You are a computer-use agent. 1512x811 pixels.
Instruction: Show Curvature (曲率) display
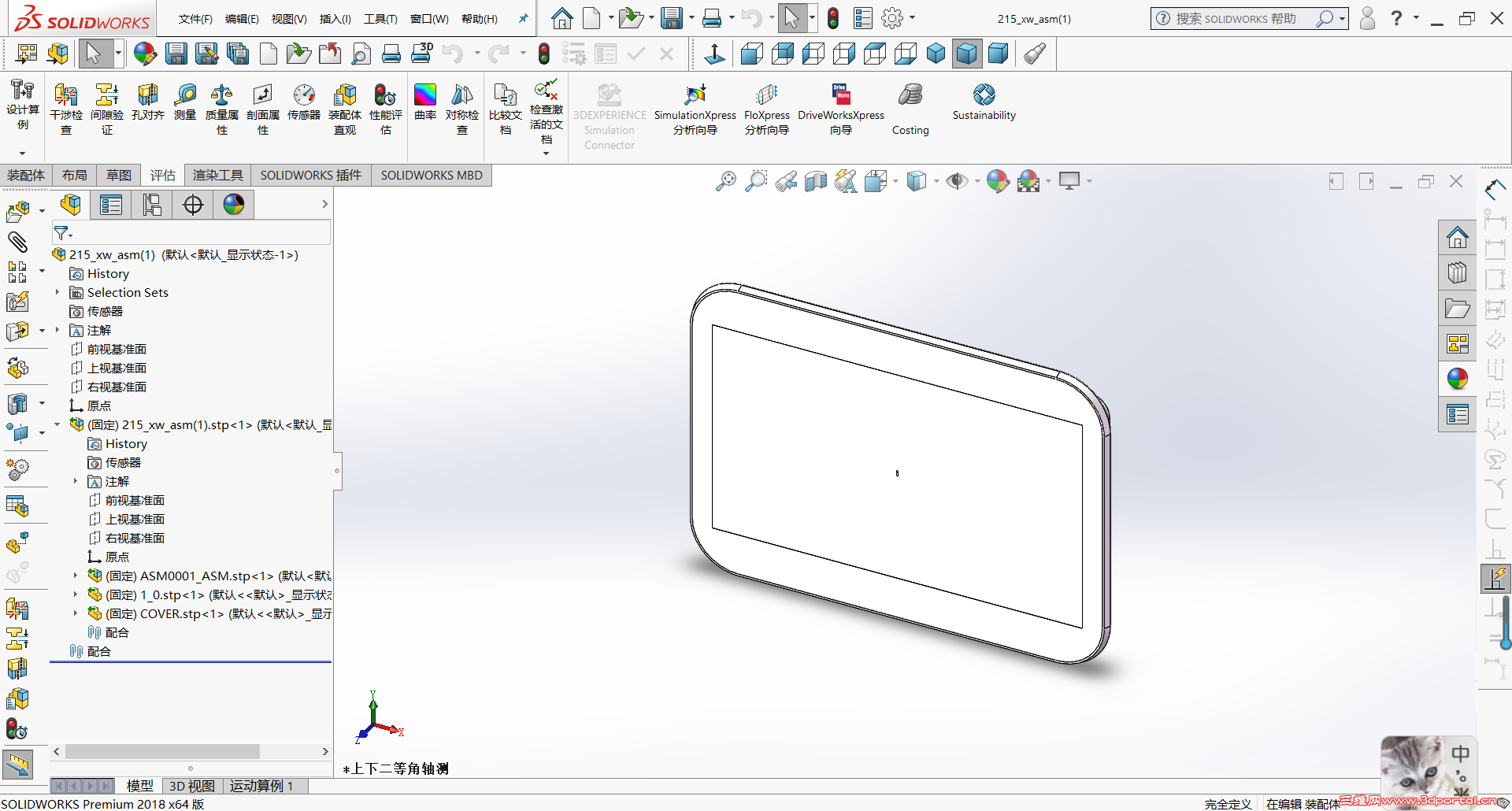pyautogui.click(x=425, y=102)
